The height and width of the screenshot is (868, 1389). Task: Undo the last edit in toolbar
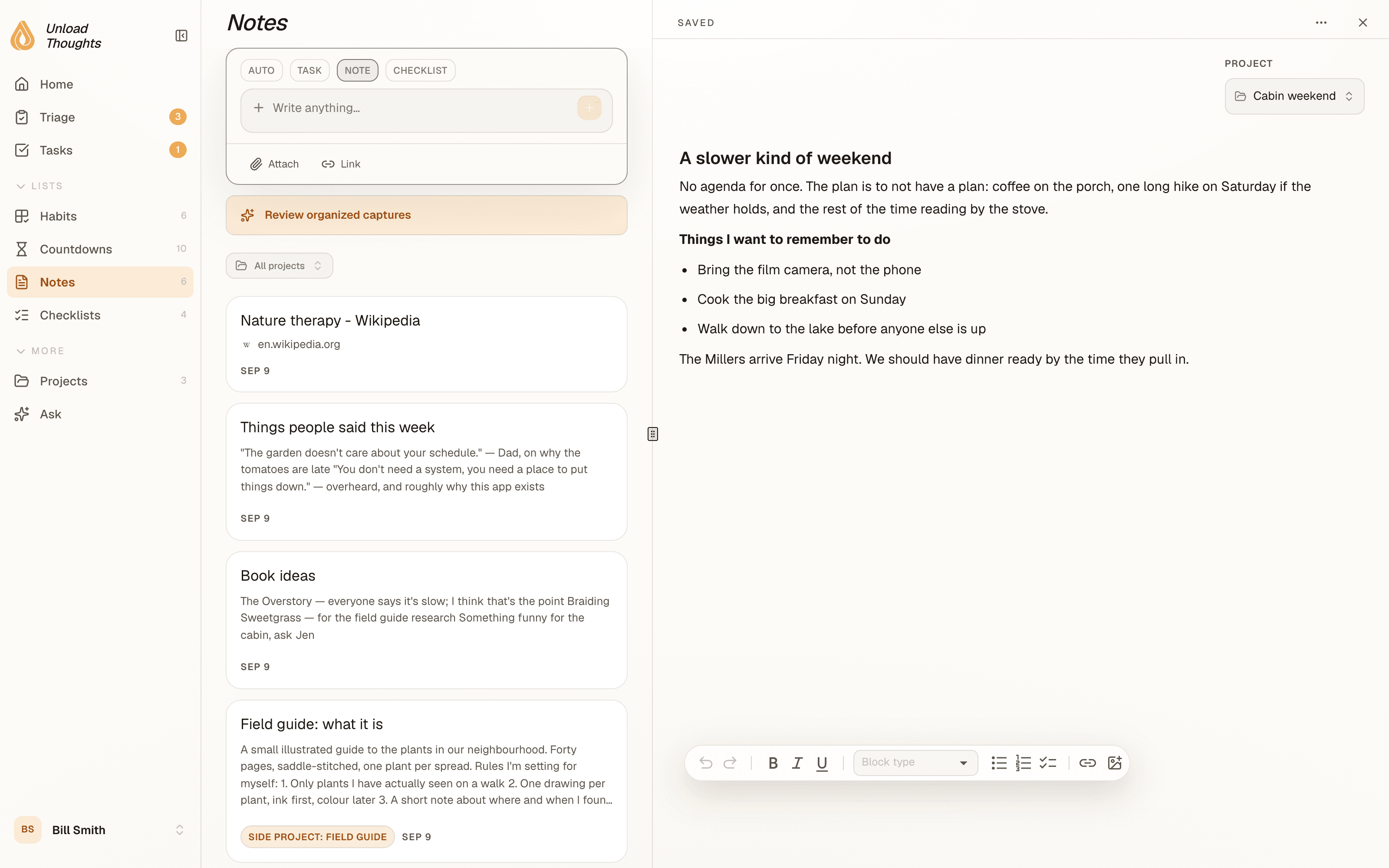(706, 763)
